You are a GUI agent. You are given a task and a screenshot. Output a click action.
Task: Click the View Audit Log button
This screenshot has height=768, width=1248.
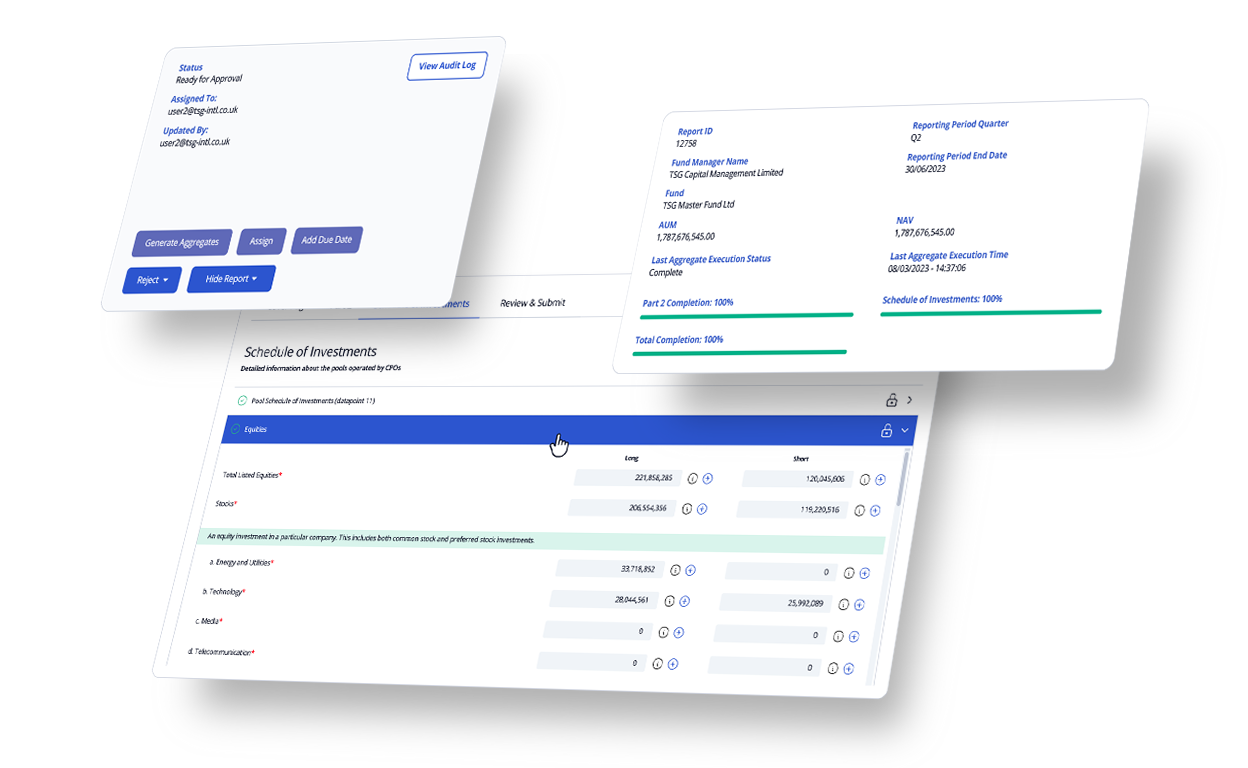[446, 65]
